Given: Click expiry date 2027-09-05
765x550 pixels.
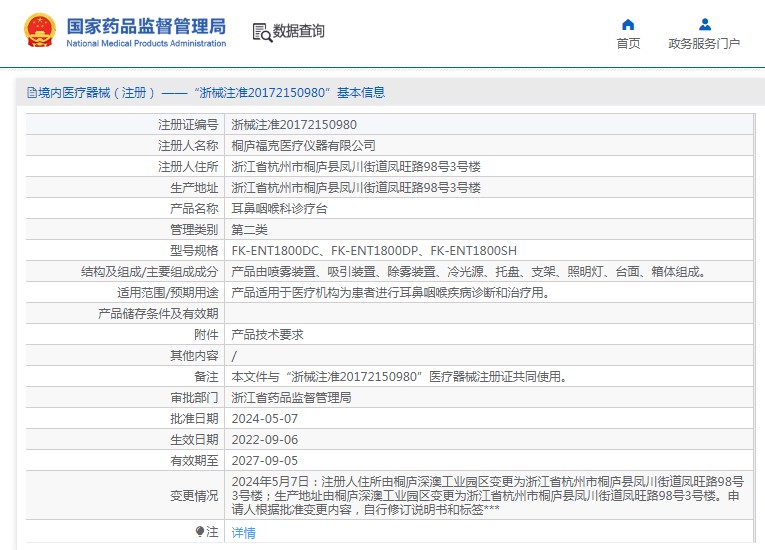Looking at the screenshot, I should (x=264, y=460).
